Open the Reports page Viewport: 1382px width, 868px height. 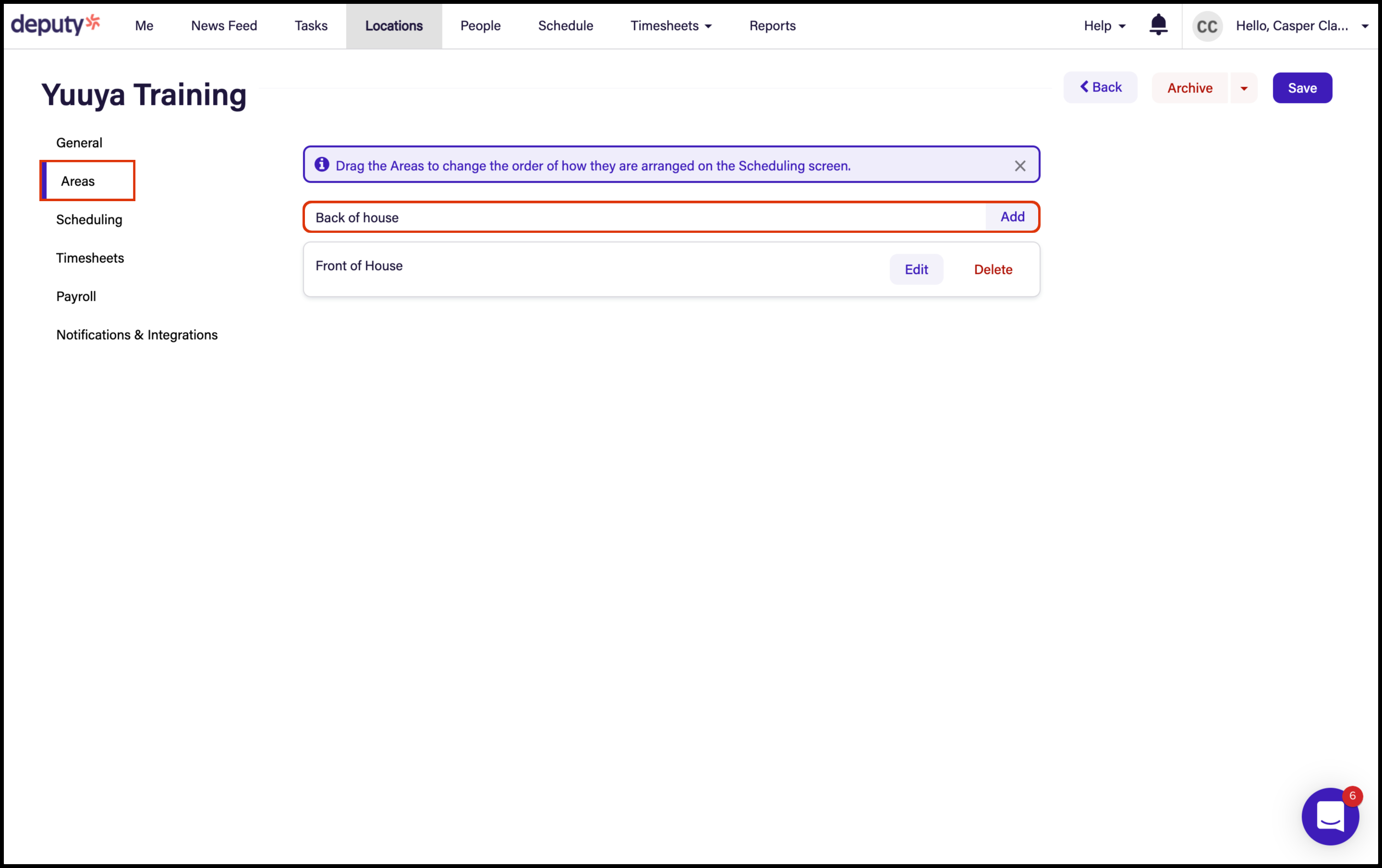point(772,26)
